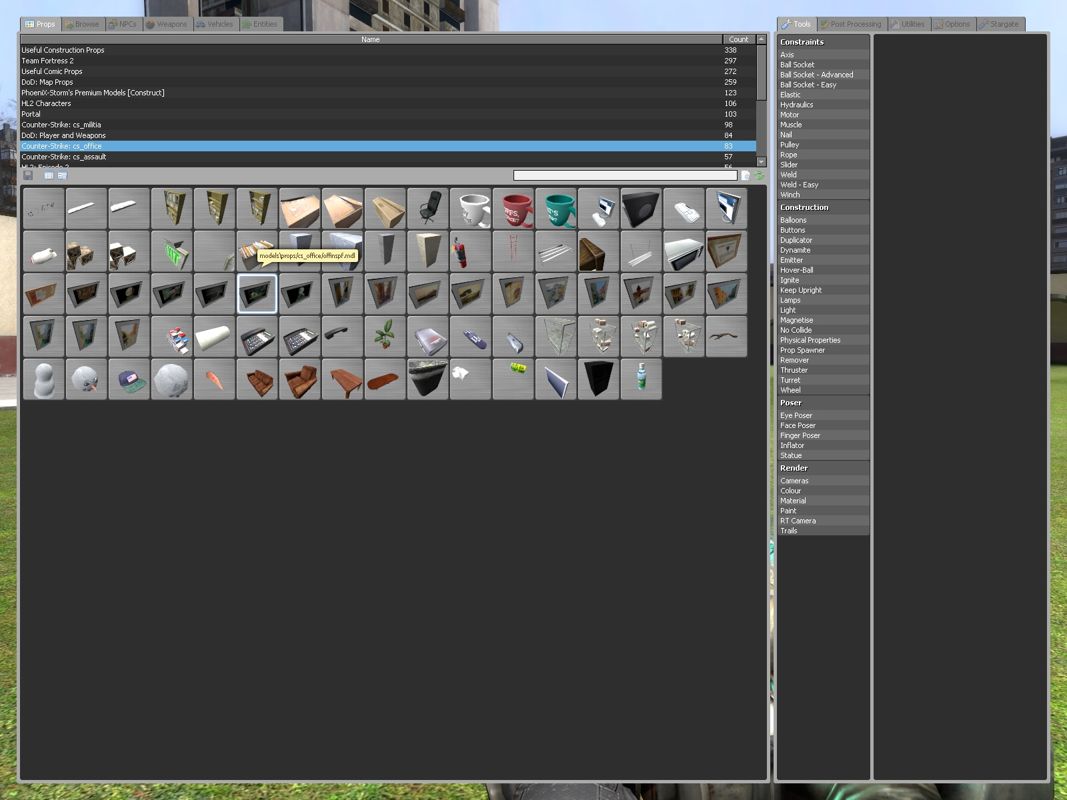
Task: Choose the Counter-Strike: cs_militia row
Action: 388,124
